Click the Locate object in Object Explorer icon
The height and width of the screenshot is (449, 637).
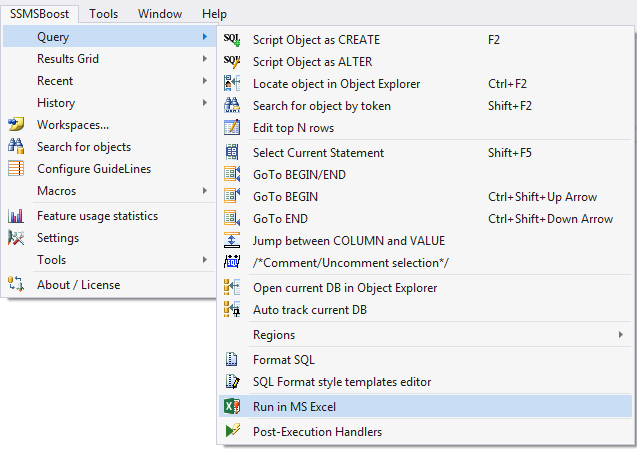[232, 84]
